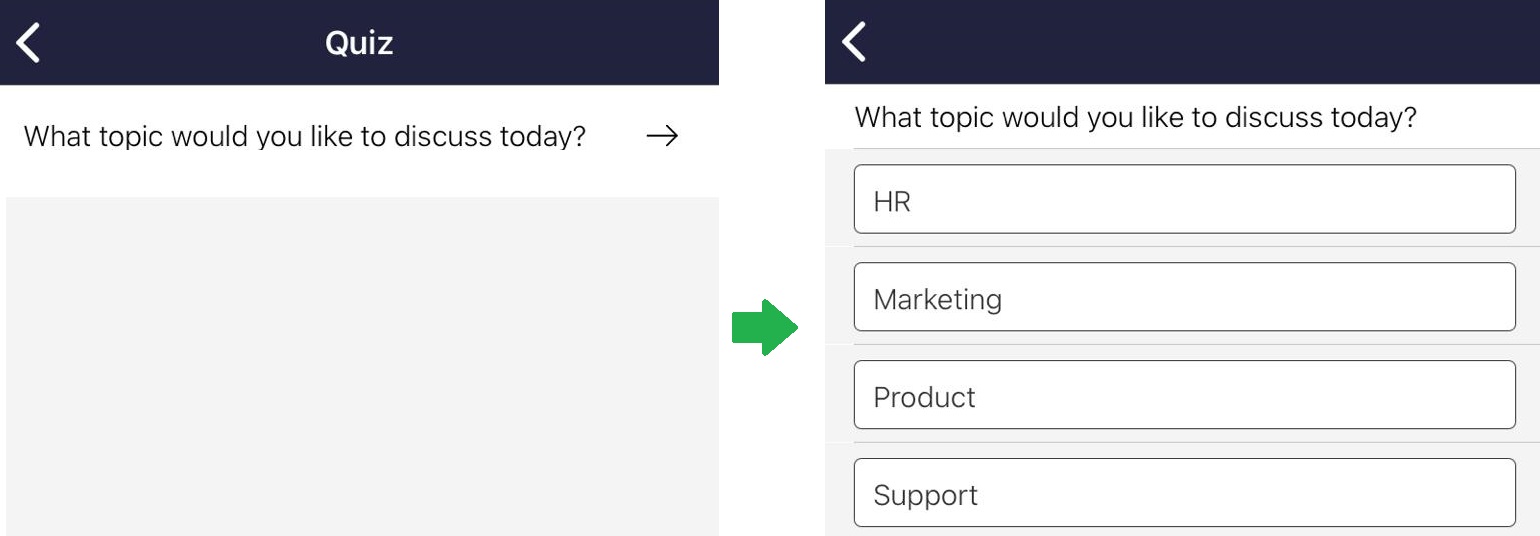Choose the Marketing answer option
This screenshot has width=1540, height=536.
point(1184,297)
